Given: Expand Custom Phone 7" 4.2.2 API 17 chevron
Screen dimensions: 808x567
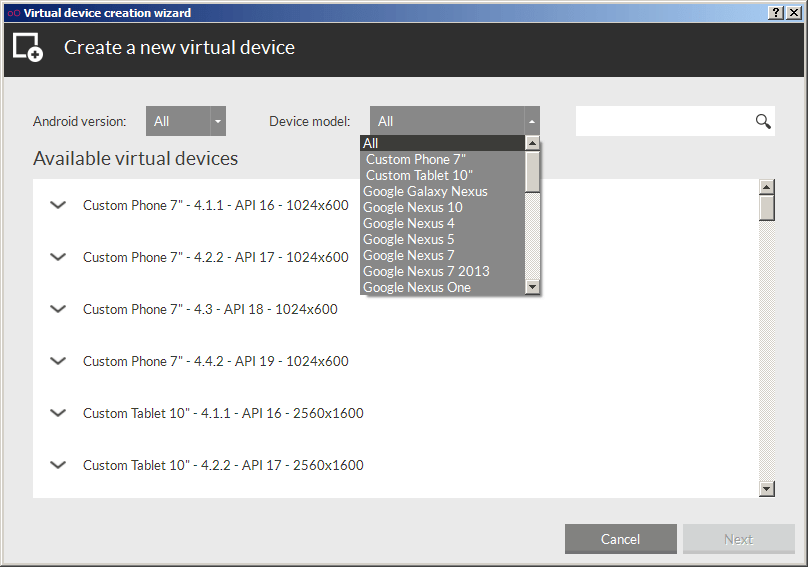Looking at the screenshot, I should click(x=58, y=257).
